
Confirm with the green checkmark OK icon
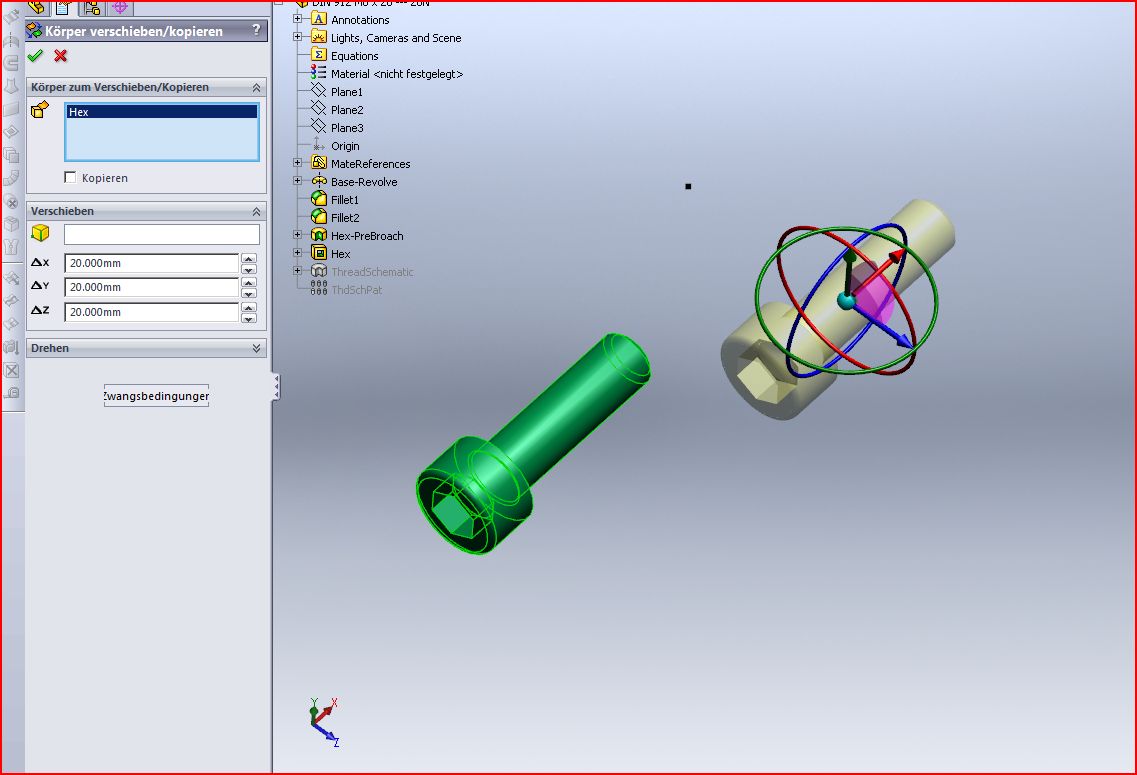tap(35, 56)
